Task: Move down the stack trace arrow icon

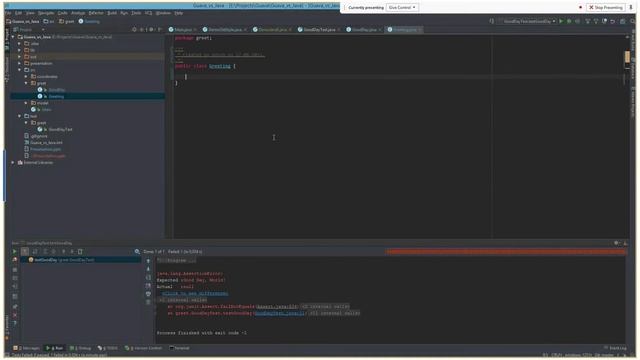Action: 148,269
